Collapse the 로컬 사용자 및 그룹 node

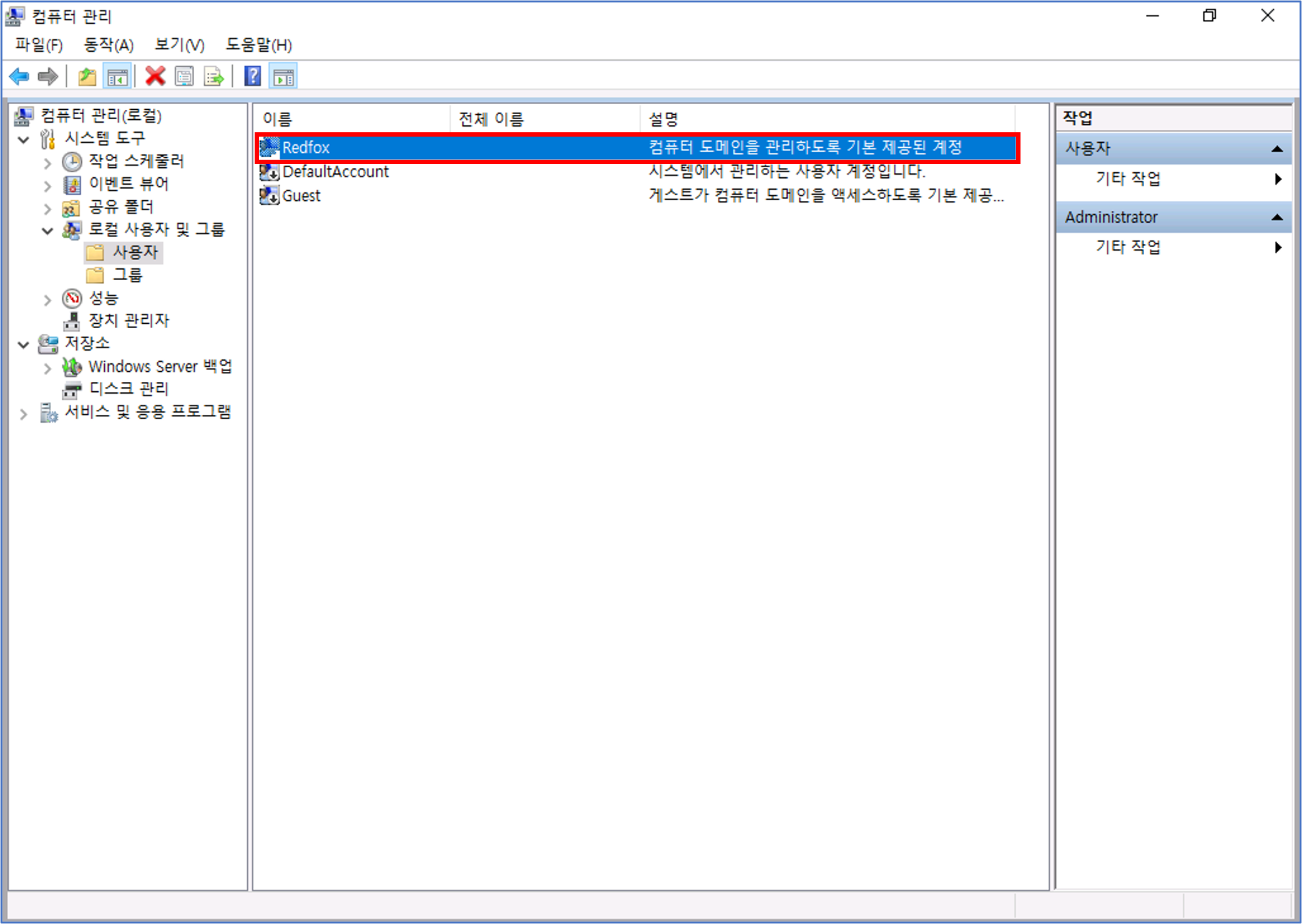coord(47,231)
